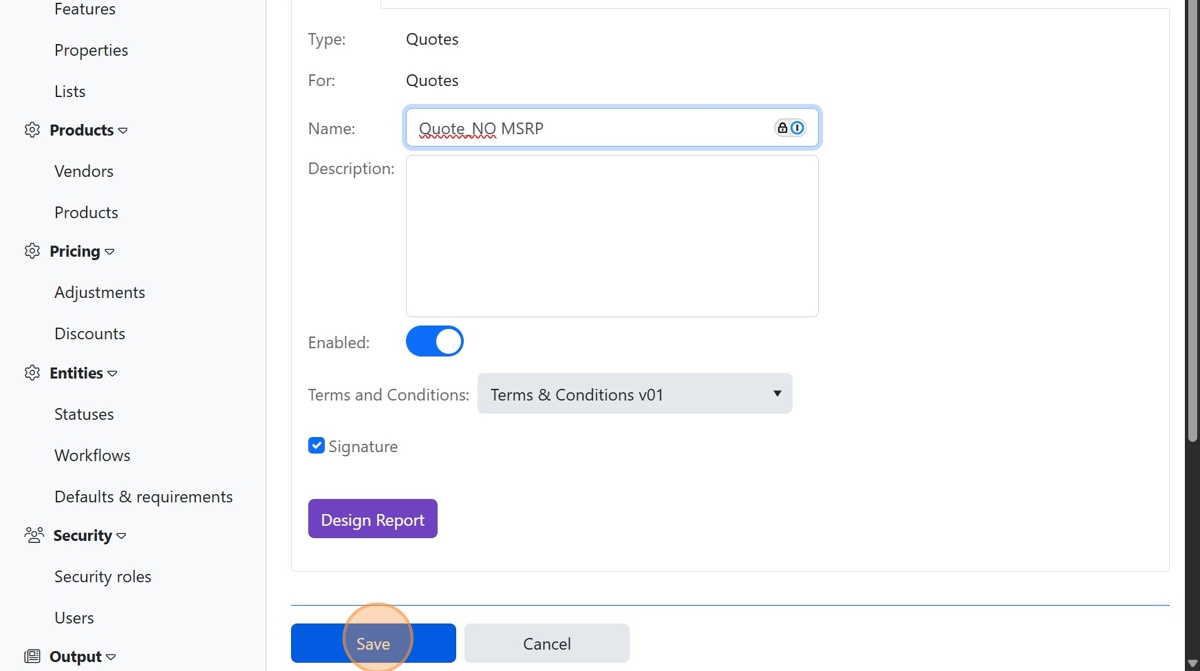
Task: Go to Lists in the sidebar
Action: (70, 91)
